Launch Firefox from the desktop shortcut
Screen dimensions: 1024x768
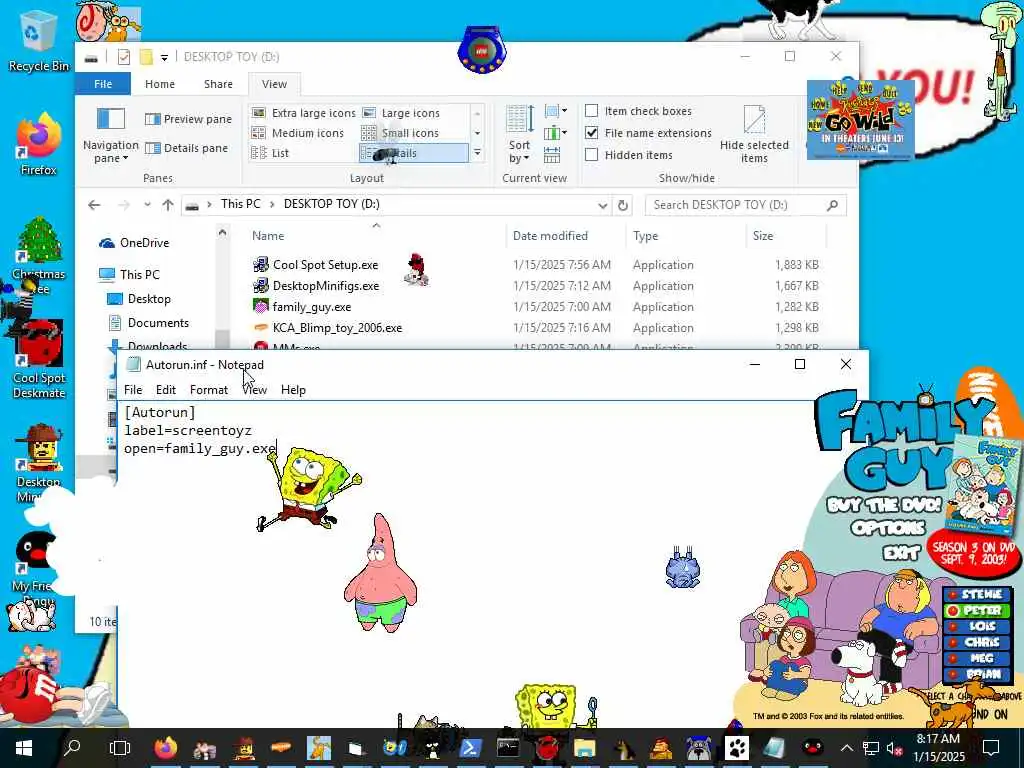(x=38, y=145)
